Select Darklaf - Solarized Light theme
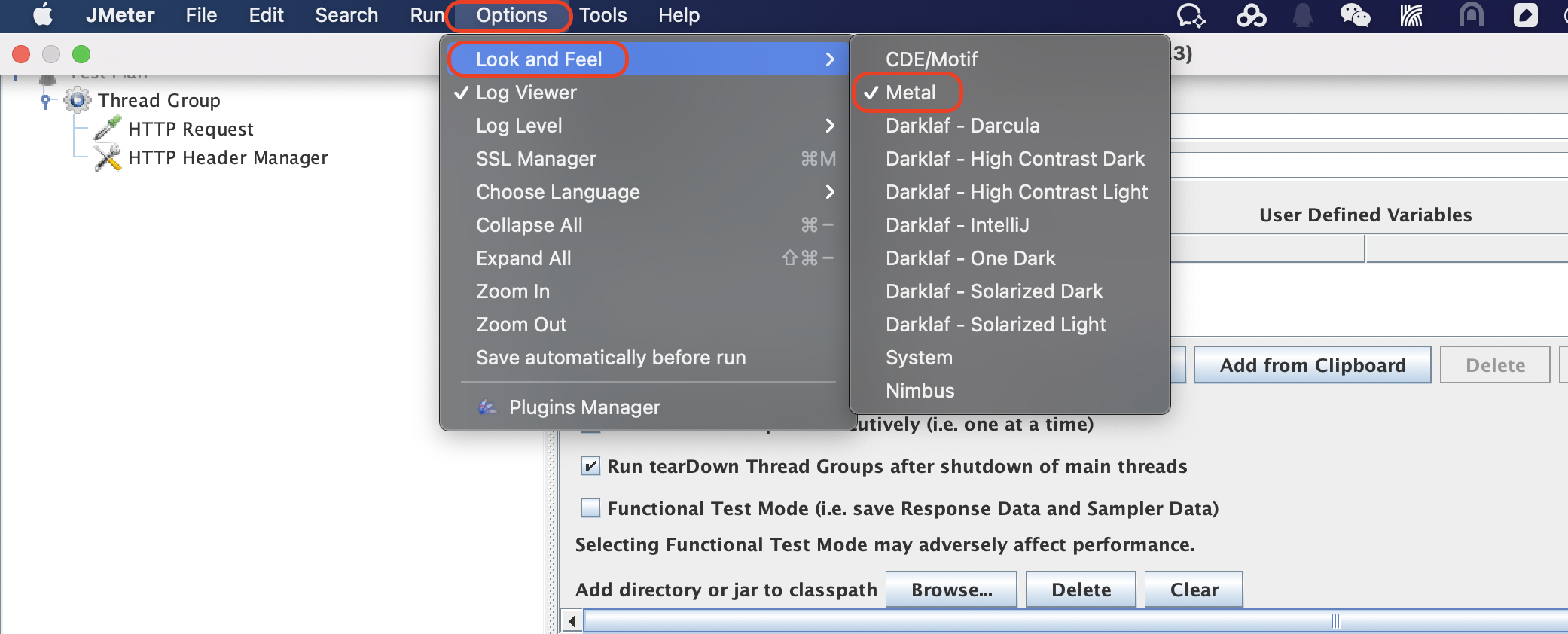Image resolution: width=1568 pixels, height=634 pixels. (1009, 325)
